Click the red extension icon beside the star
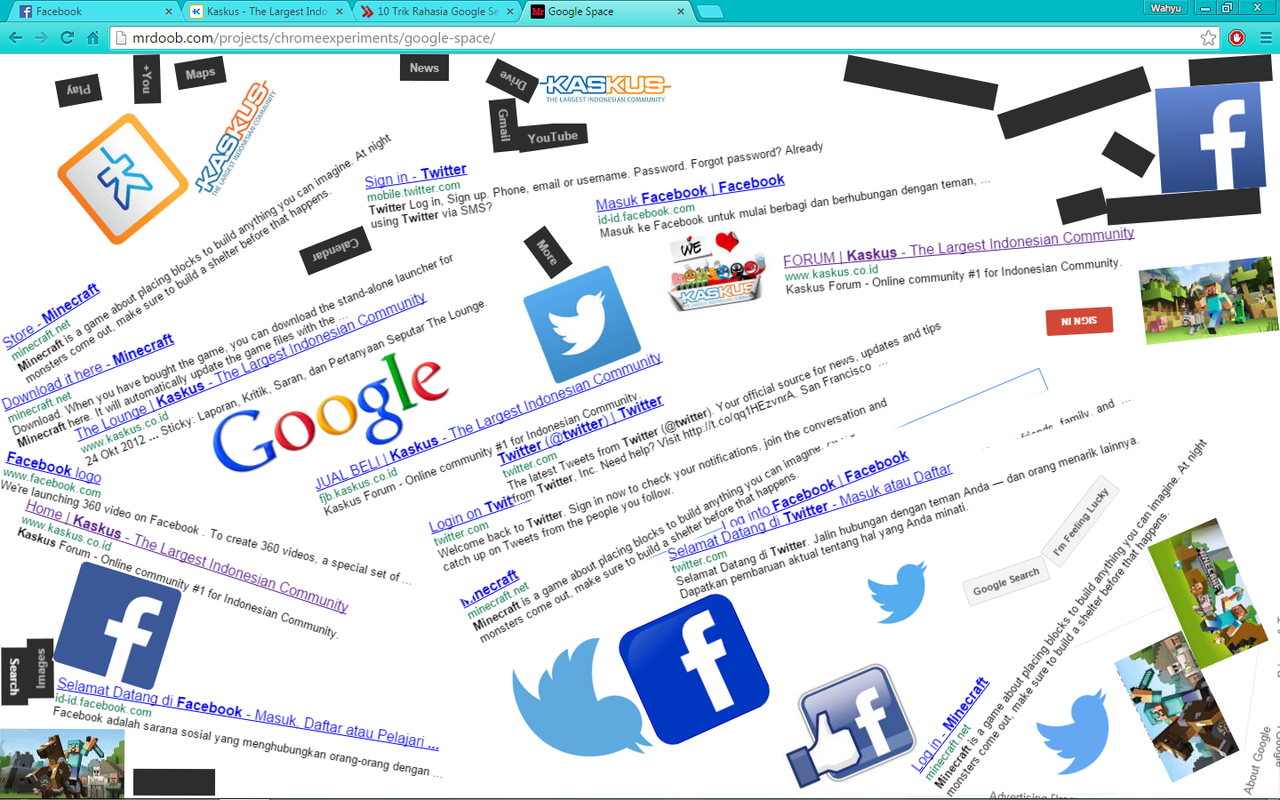This screenshot has width=1280, height=800. (x=1237, y=38)
